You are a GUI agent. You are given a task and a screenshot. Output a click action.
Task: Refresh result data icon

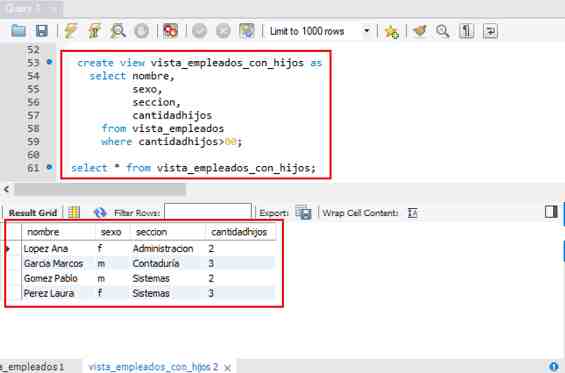coord(100,213)
